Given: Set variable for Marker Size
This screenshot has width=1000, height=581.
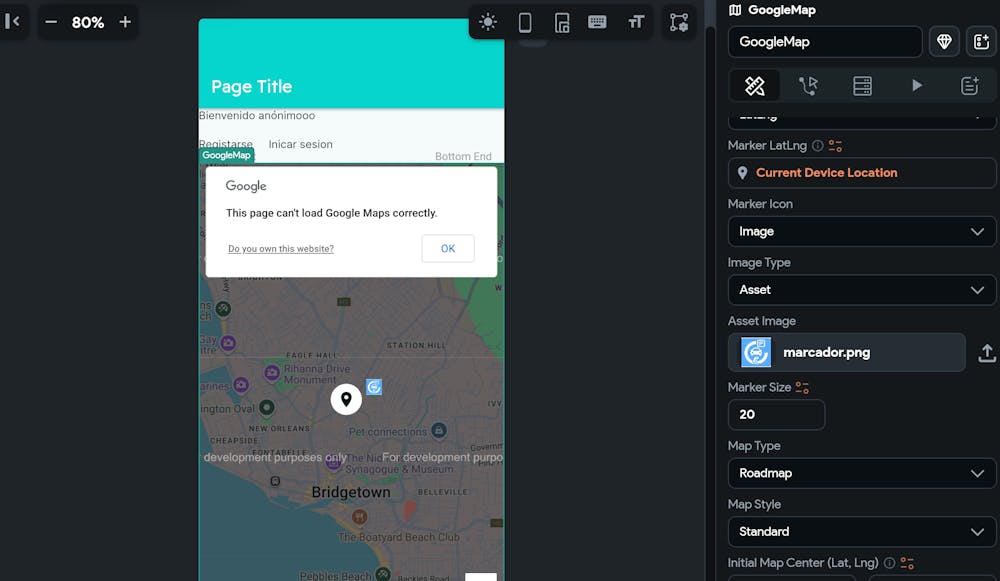Looking at the screenshot, I should [802, 388].
